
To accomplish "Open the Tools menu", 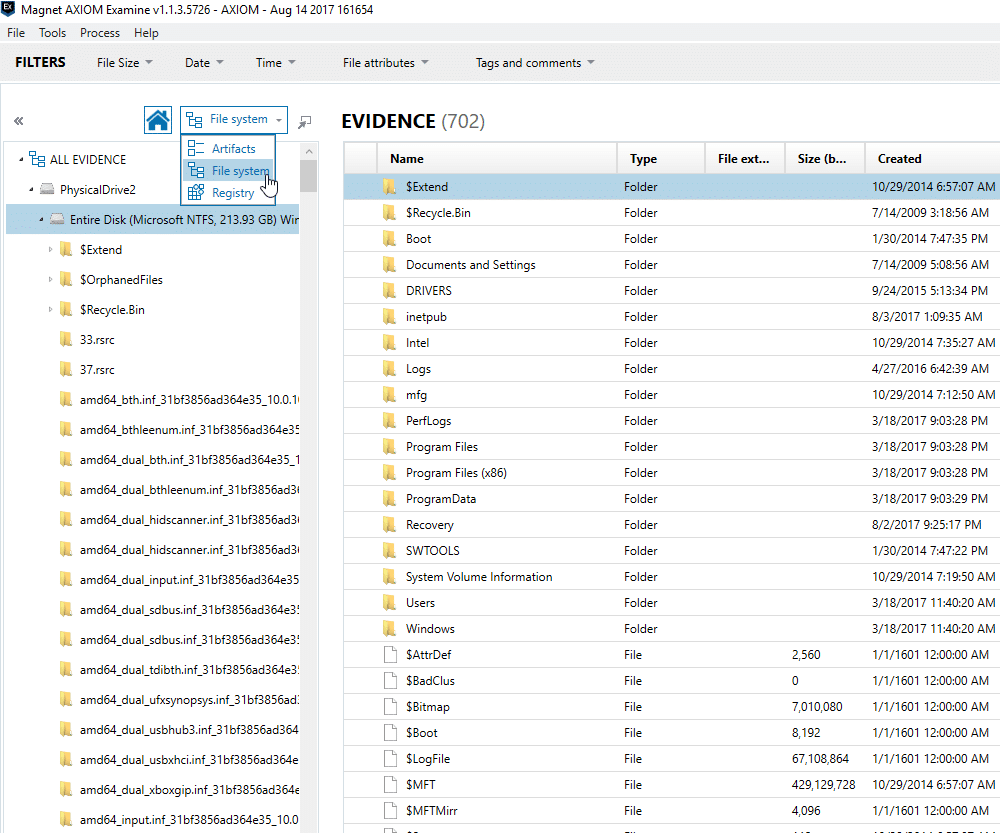I will click(52, 33).
